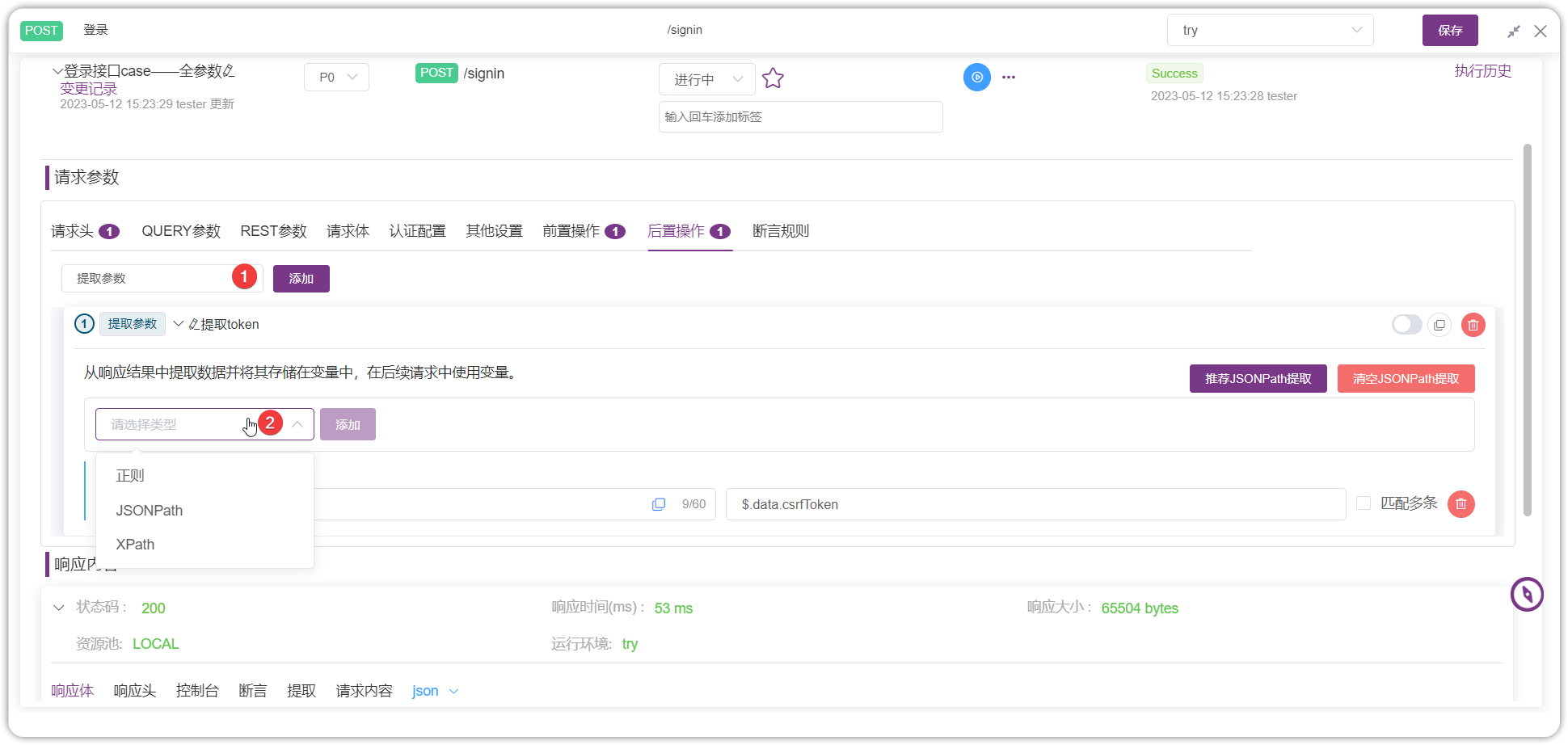Open the three-dot more actions menu
The height and width of the screenshot is (745, 1568).
[1009, 78]
